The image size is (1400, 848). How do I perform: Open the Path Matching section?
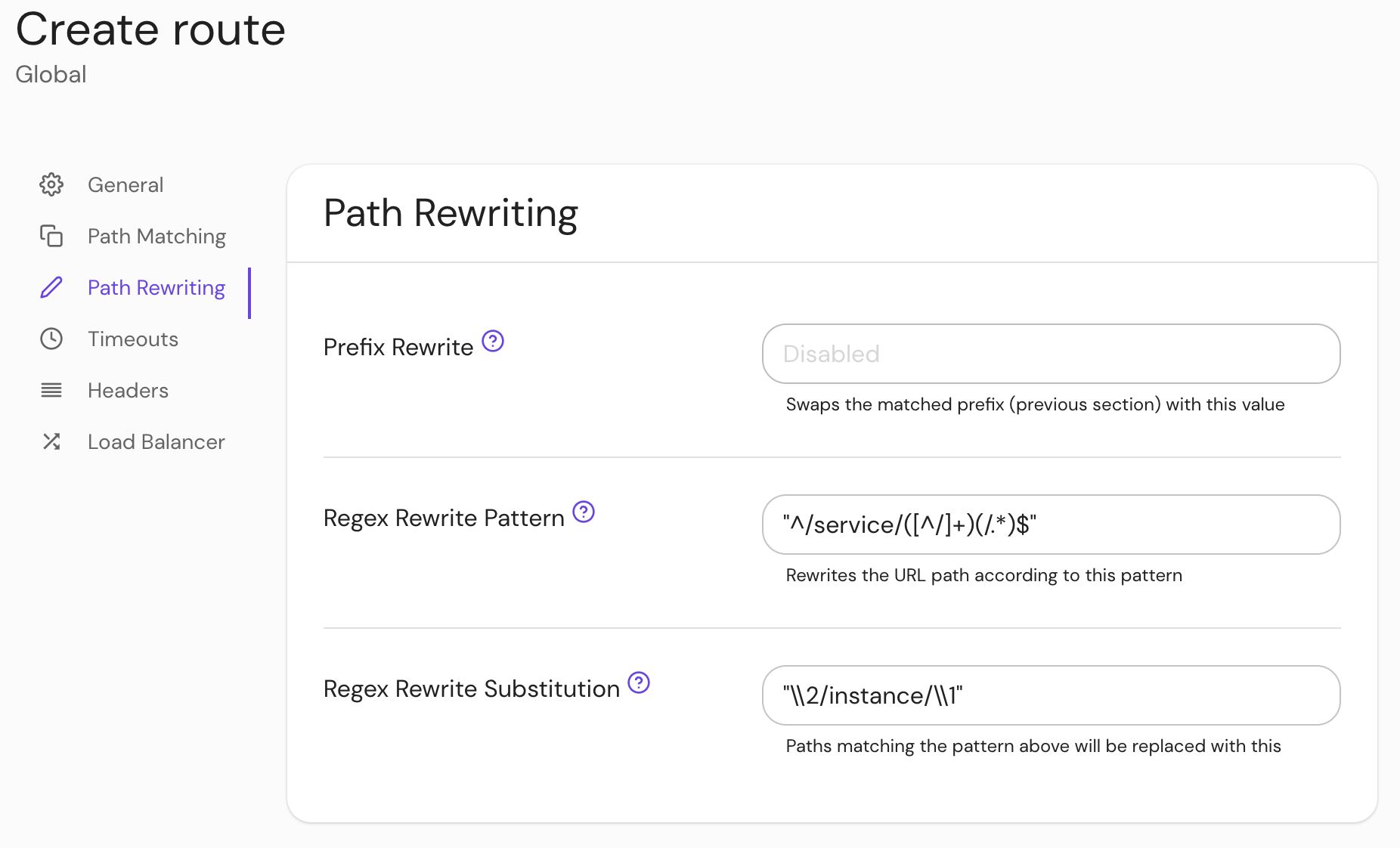coord(156,236)
